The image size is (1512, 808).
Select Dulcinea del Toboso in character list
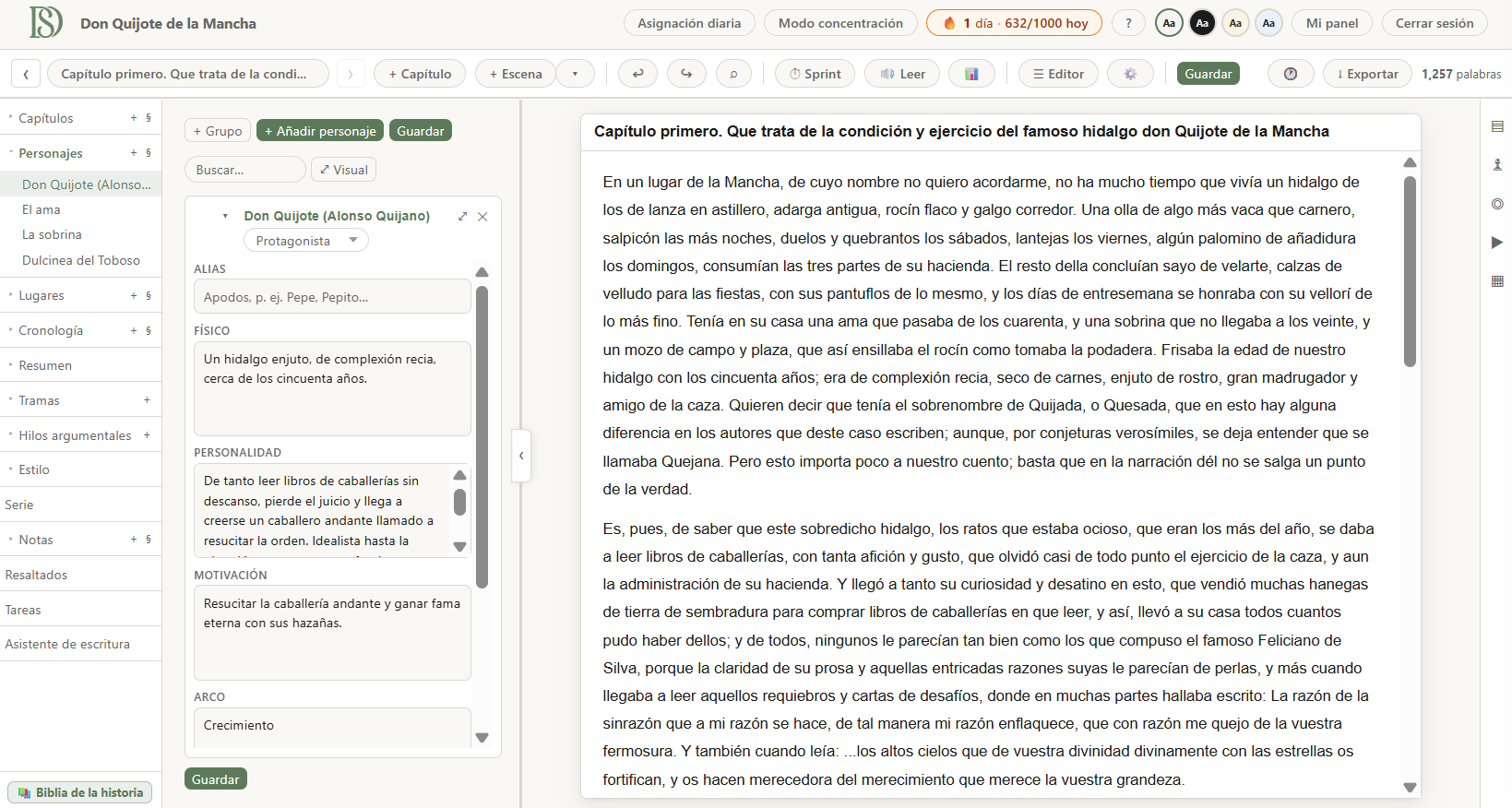80,260
